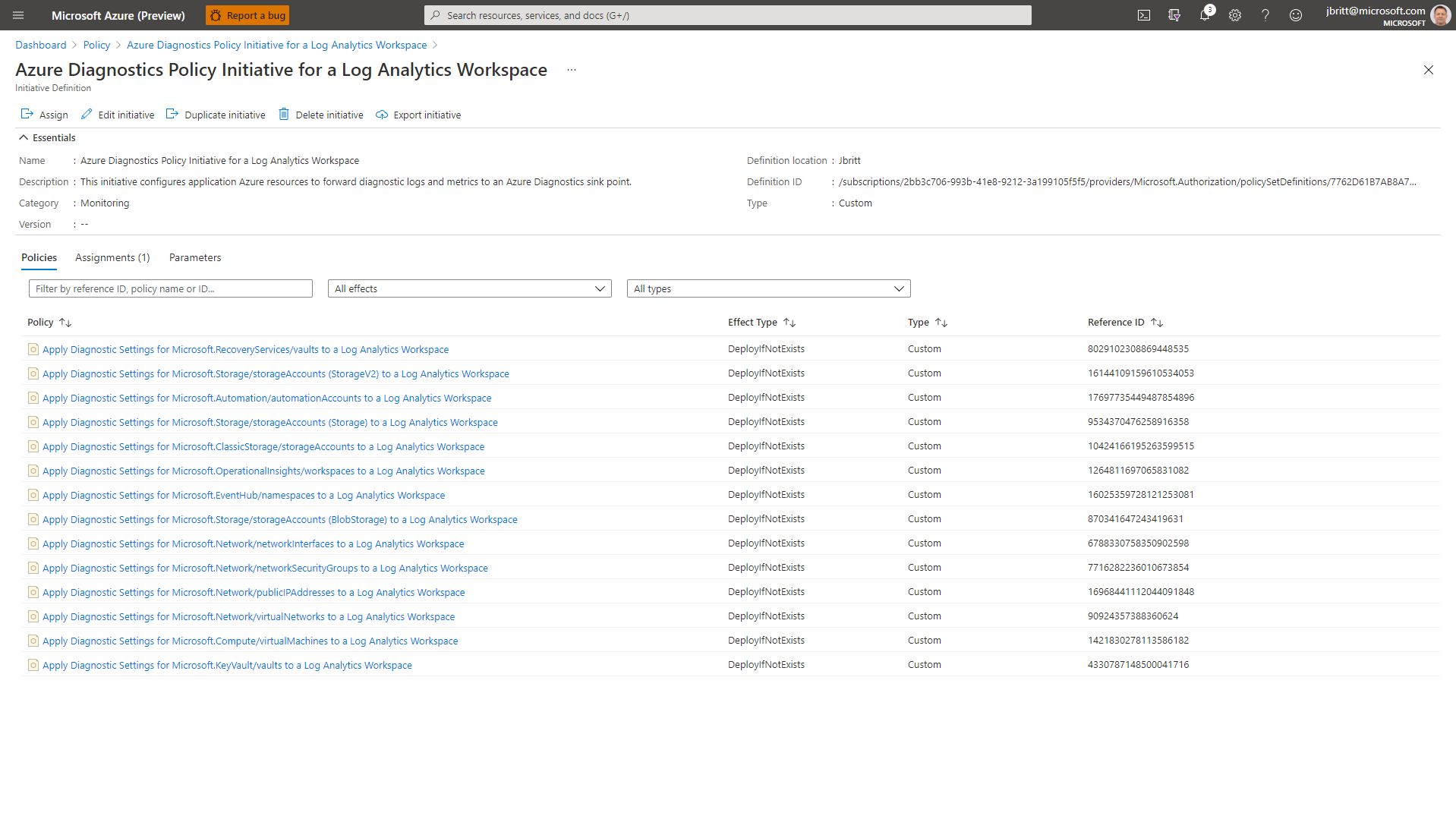The height and width of the screenshot is (819, 1456).
Task: Open Compute/virtualMachines policy link
Action: click(x=250, y=641)
